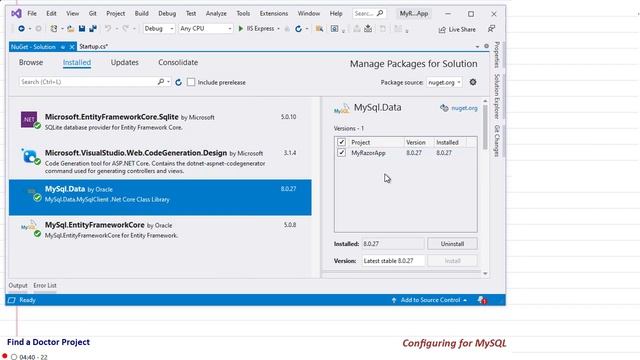Close the NuGet - Solution tab
640x360 pixels.
72,47
